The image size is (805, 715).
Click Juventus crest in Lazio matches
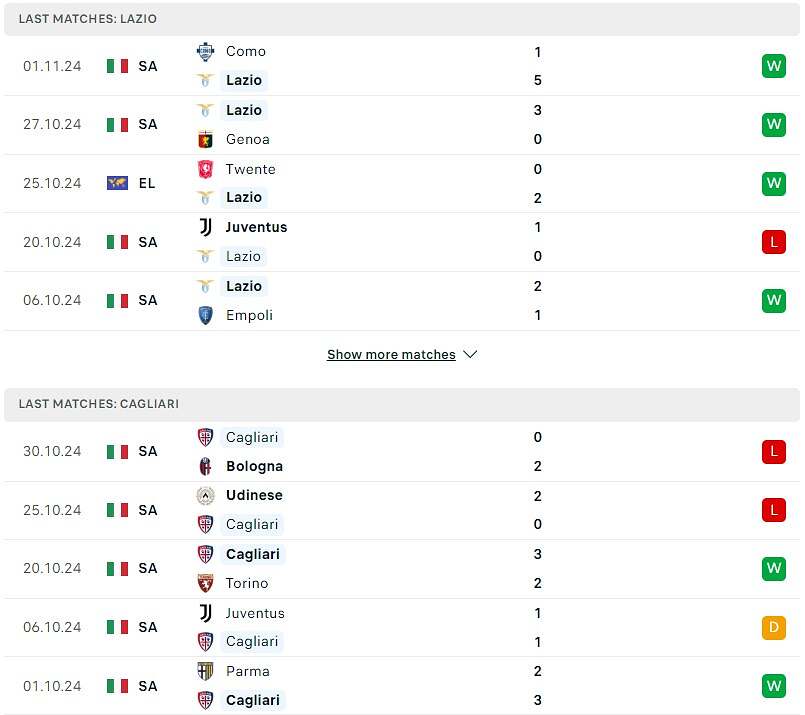click(x=205, y=227)
